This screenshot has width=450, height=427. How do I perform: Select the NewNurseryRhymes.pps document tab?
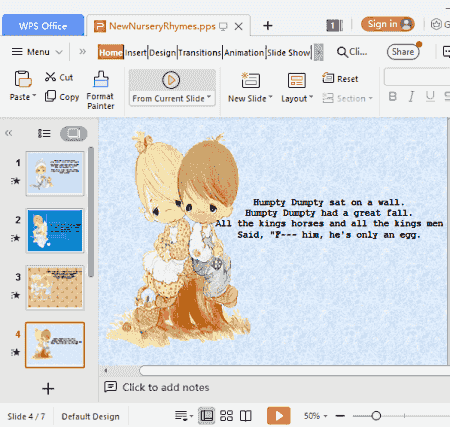(x=162, y=26)
